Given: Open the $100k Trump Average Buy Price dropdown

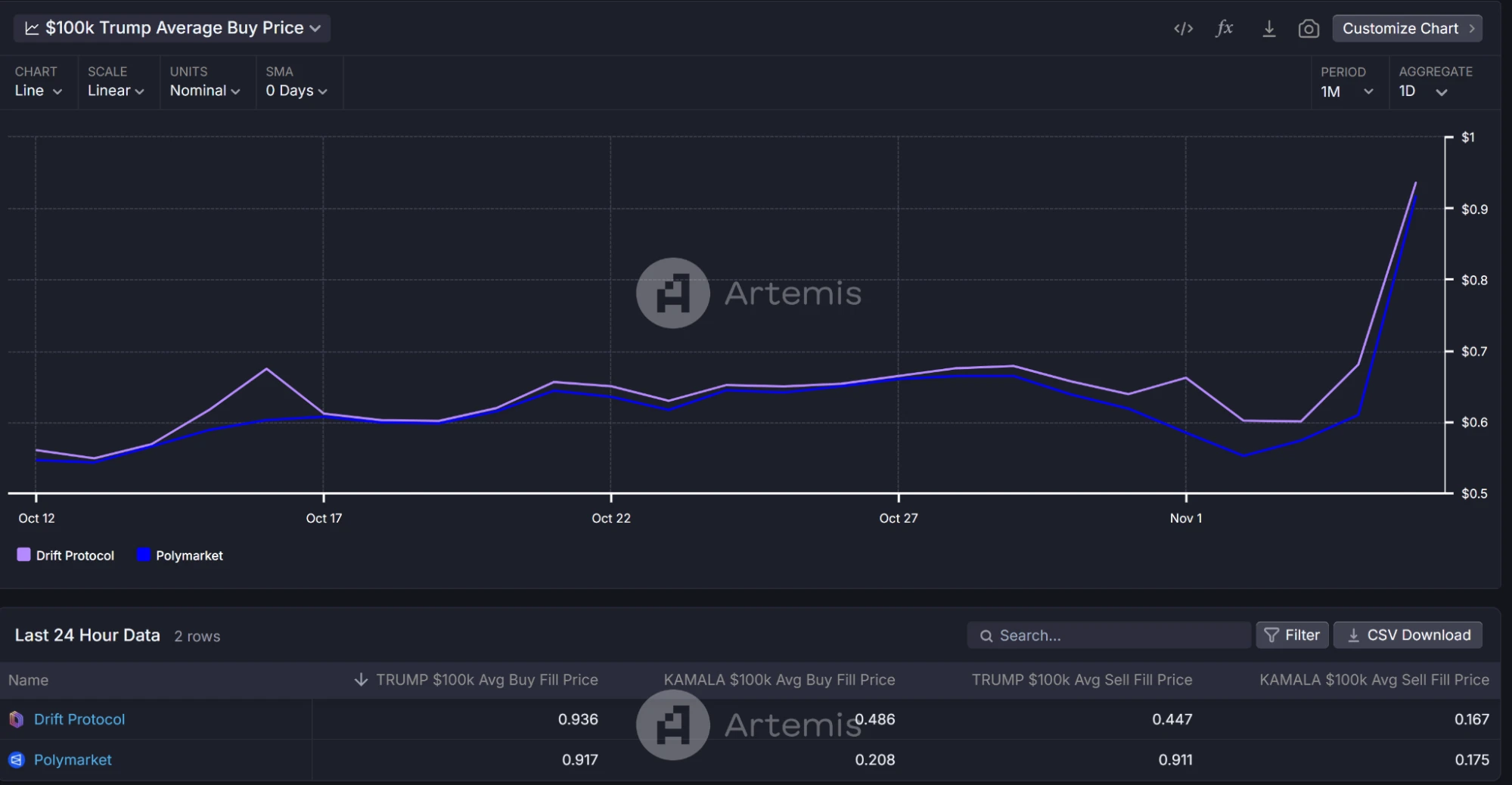Looking at the screenshot, I should coord(172,28).
